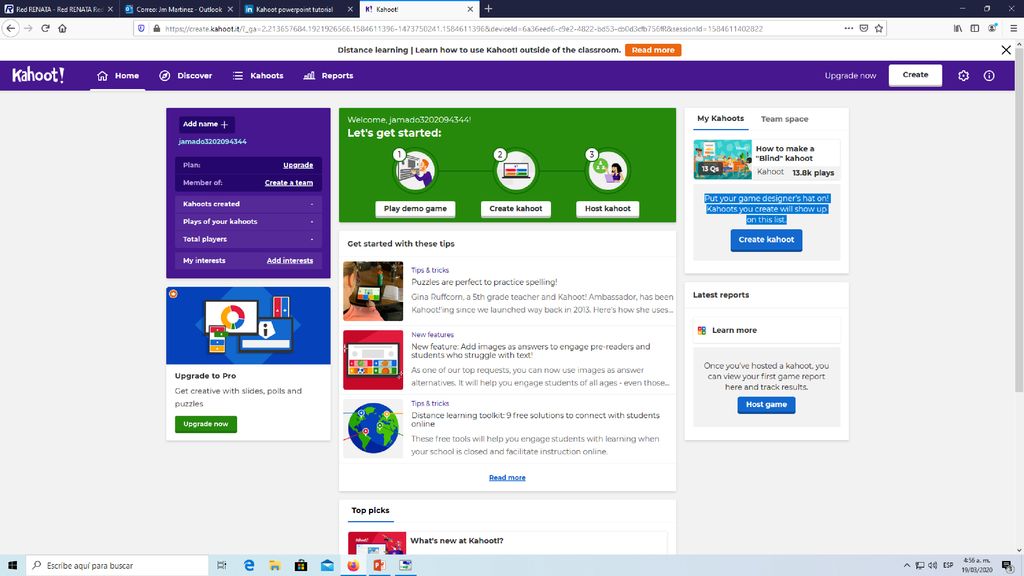The height and width of the screenshot is (576, 1024).
Task: Click Read more link below tips
Action: (x=507, y=477)
